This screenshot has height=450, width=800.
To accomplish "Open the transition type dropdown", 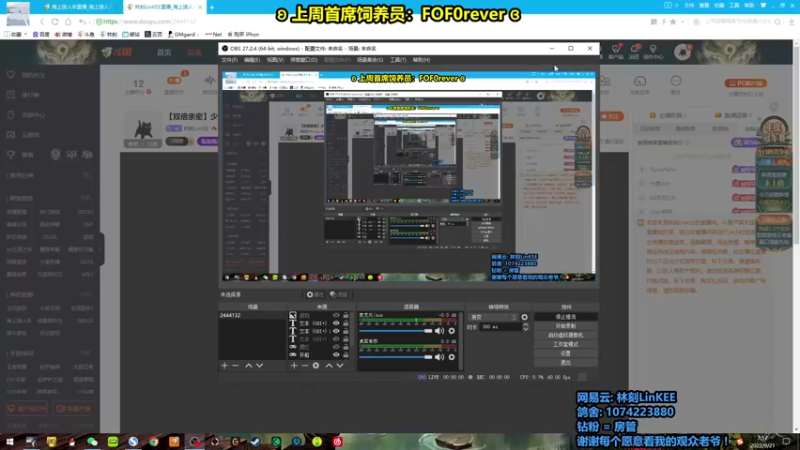I will coord(493,317).
